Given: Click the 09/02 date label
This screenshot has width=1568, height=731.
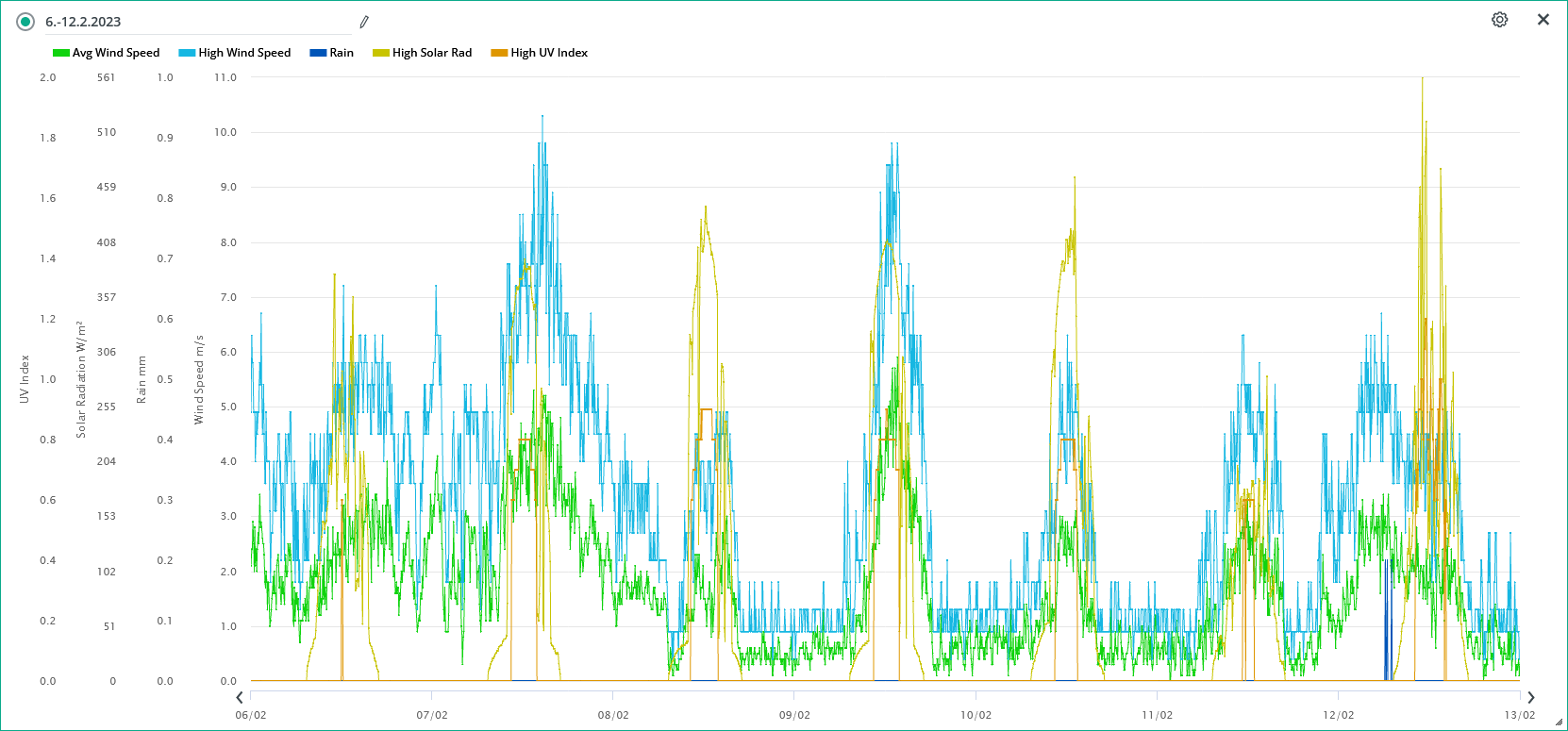Looking at the screenshot, I should coord(794,715).
